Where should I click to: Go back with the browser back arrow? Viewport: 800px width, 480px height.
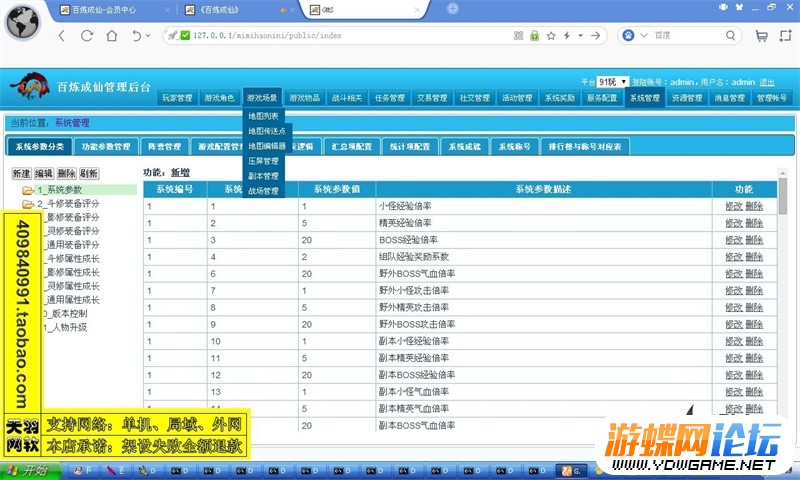coord(62,36)
